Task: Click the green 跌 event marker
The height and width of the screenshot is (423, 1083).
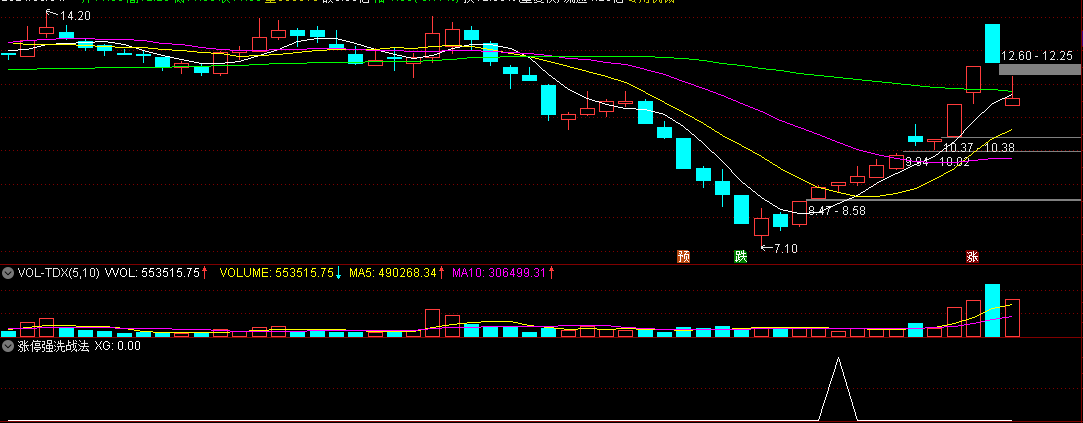Action: click(x=740, y=257)
